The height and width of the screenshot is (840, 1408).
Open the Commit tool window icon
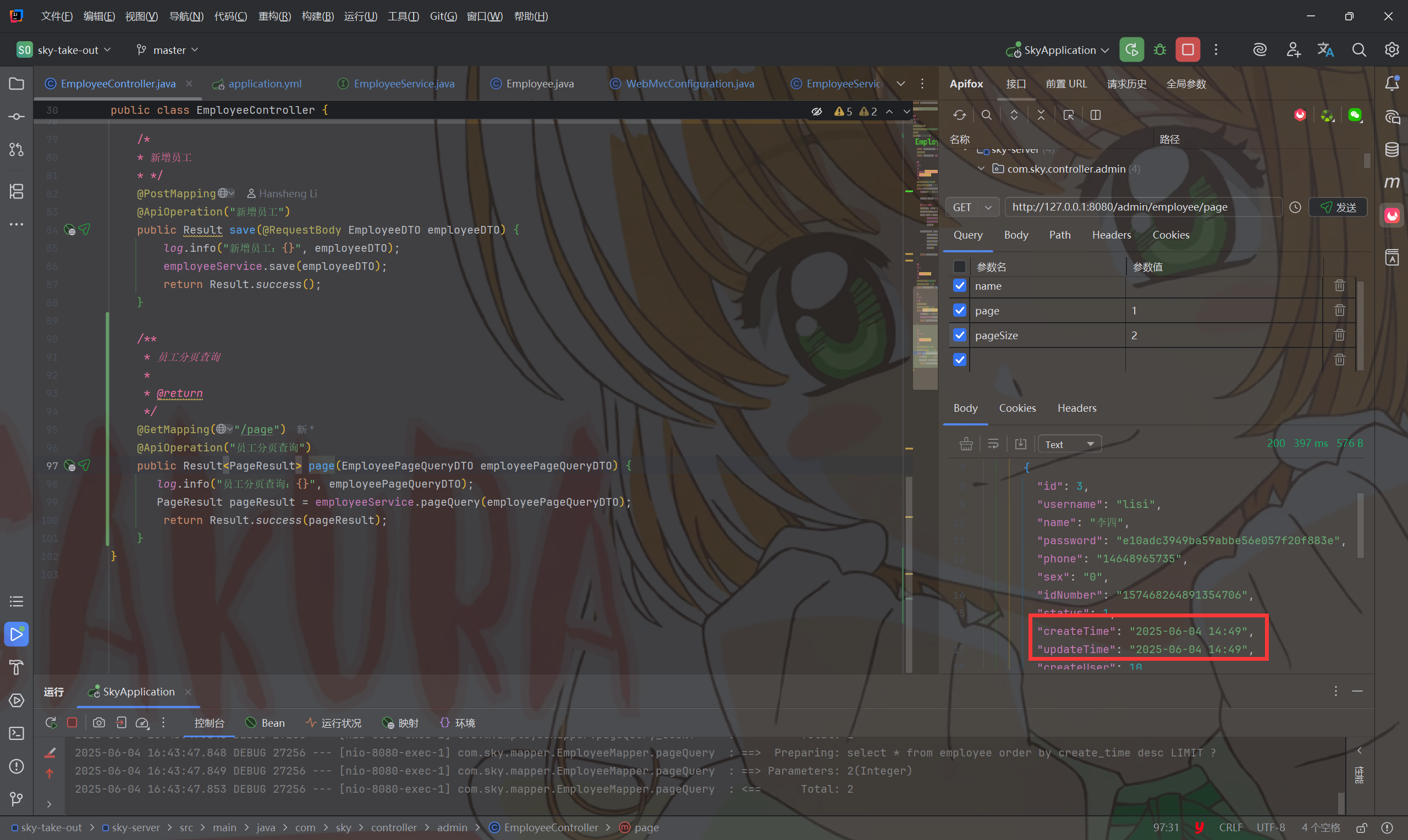click(16, 117)
